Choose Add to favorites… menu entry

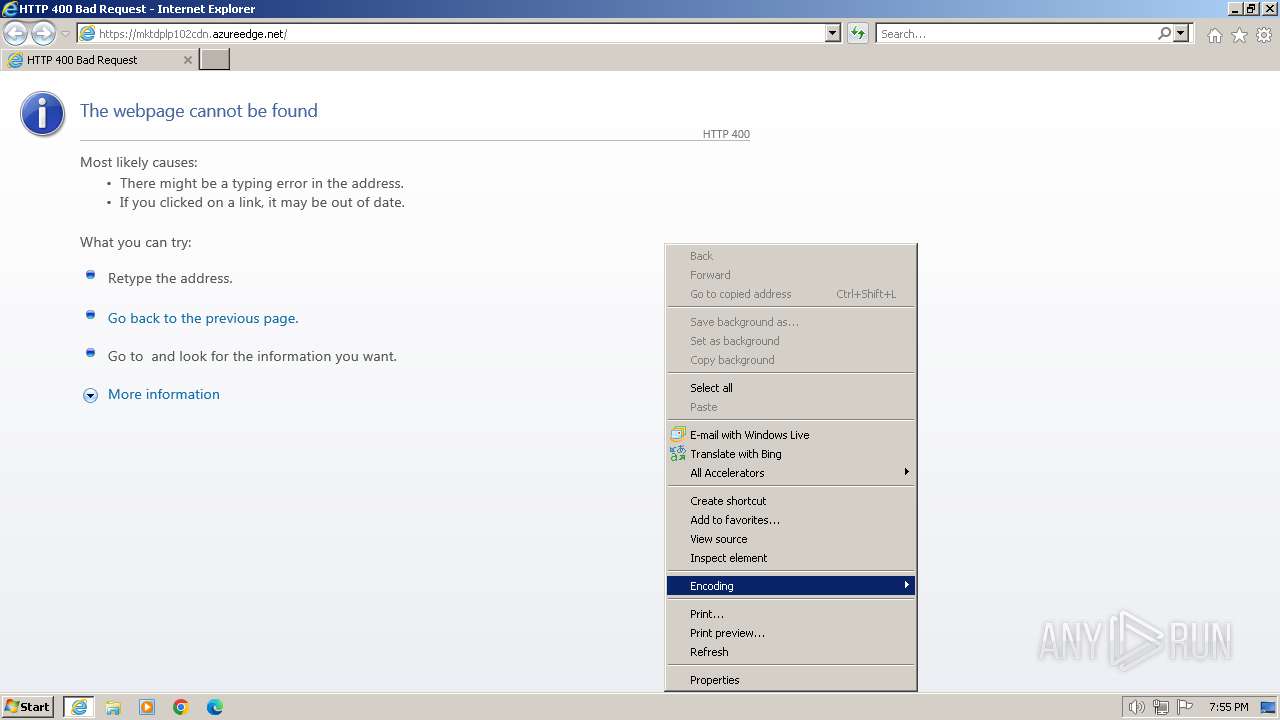[x=791, y=520]
